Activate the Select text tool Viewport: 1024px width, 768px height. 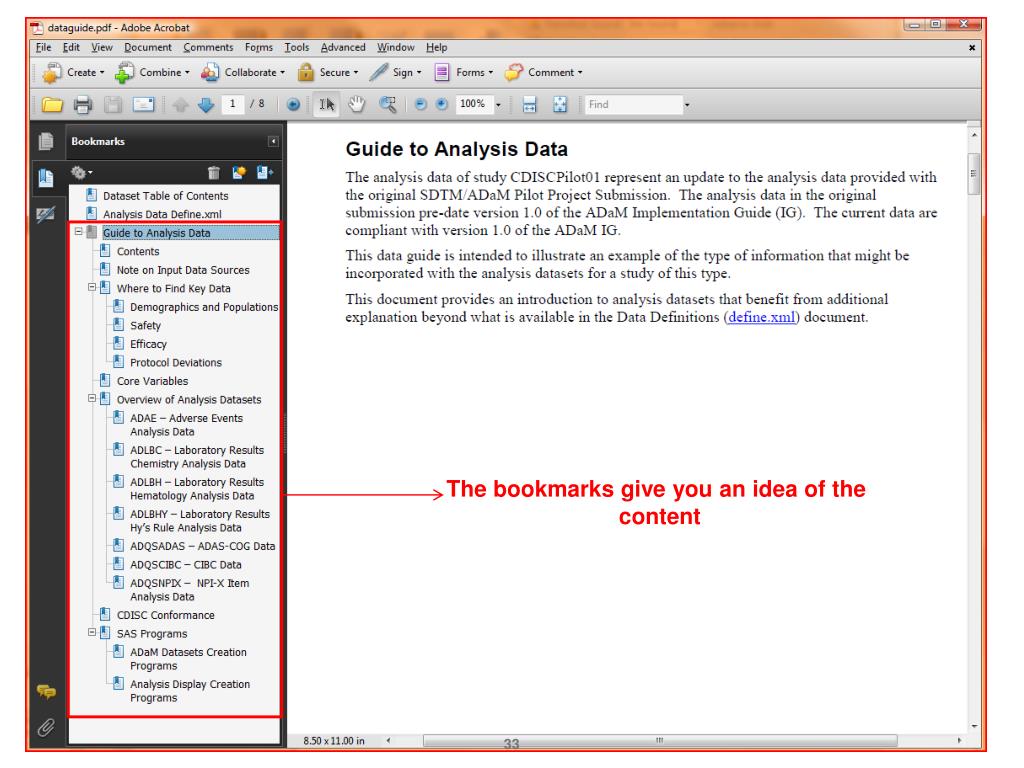click(327, 104)
